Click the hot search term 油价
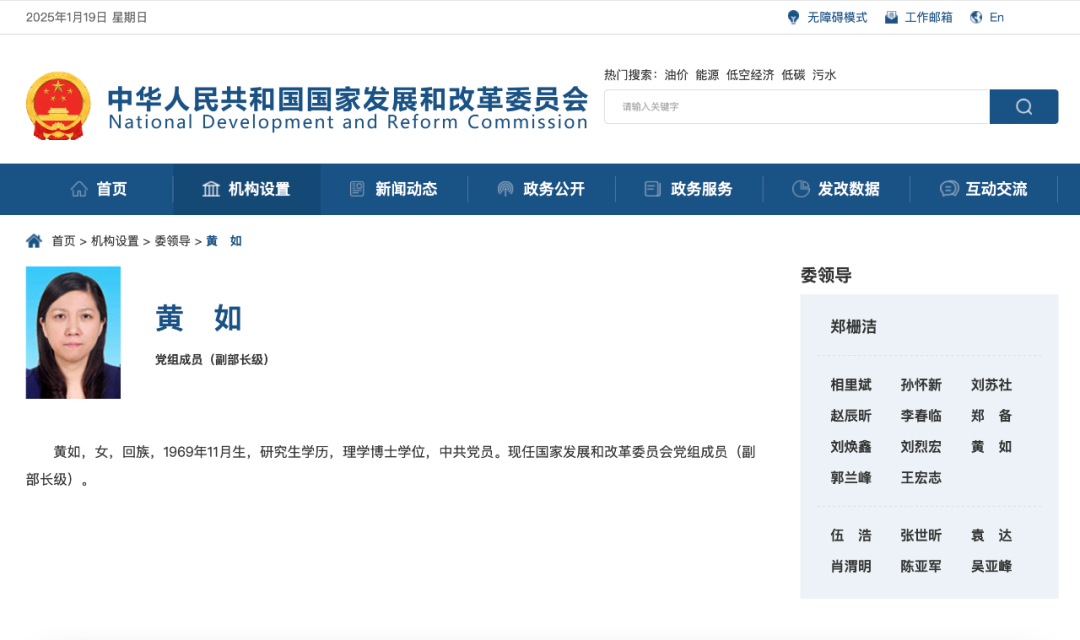 (x=674, y=74)
